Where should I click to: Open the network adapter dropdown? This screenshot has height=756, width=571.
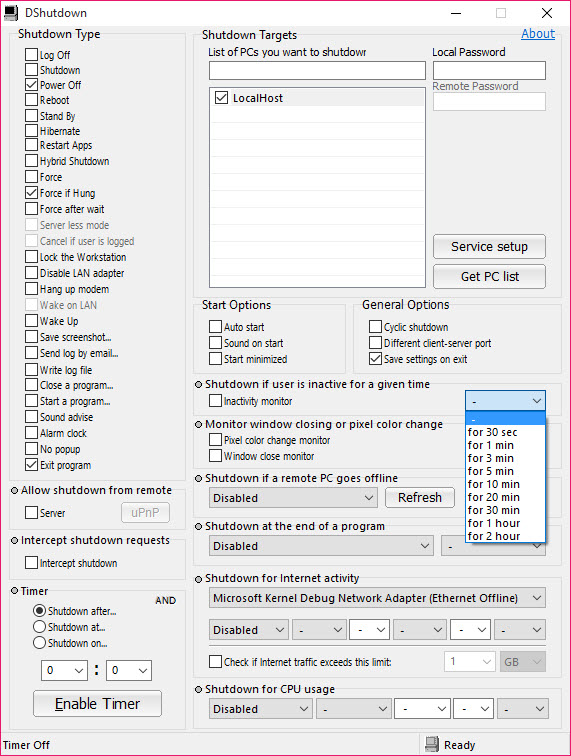(377, 598)
